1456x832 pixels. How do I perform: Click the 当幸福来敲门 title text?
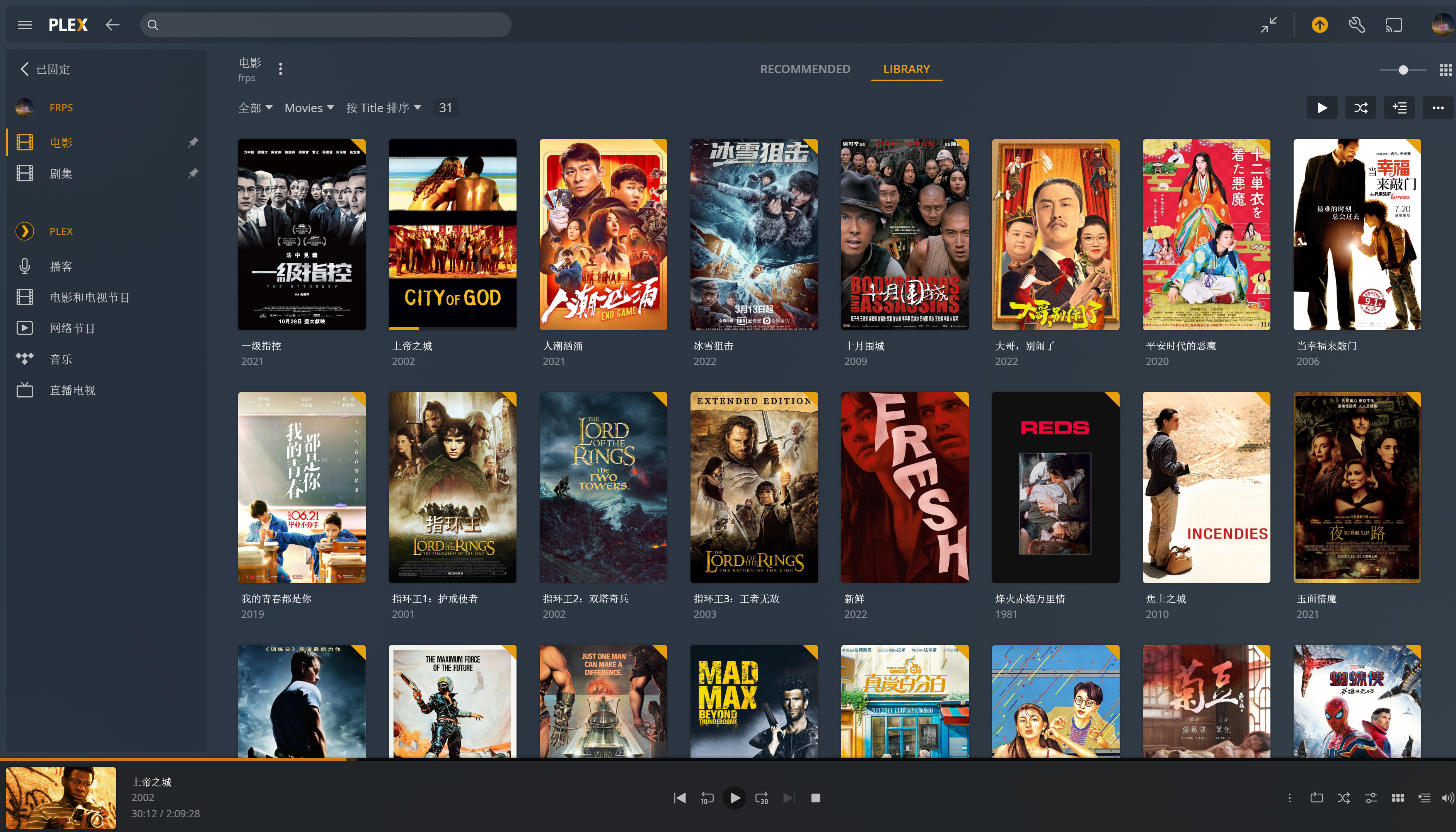(1326, 346)
